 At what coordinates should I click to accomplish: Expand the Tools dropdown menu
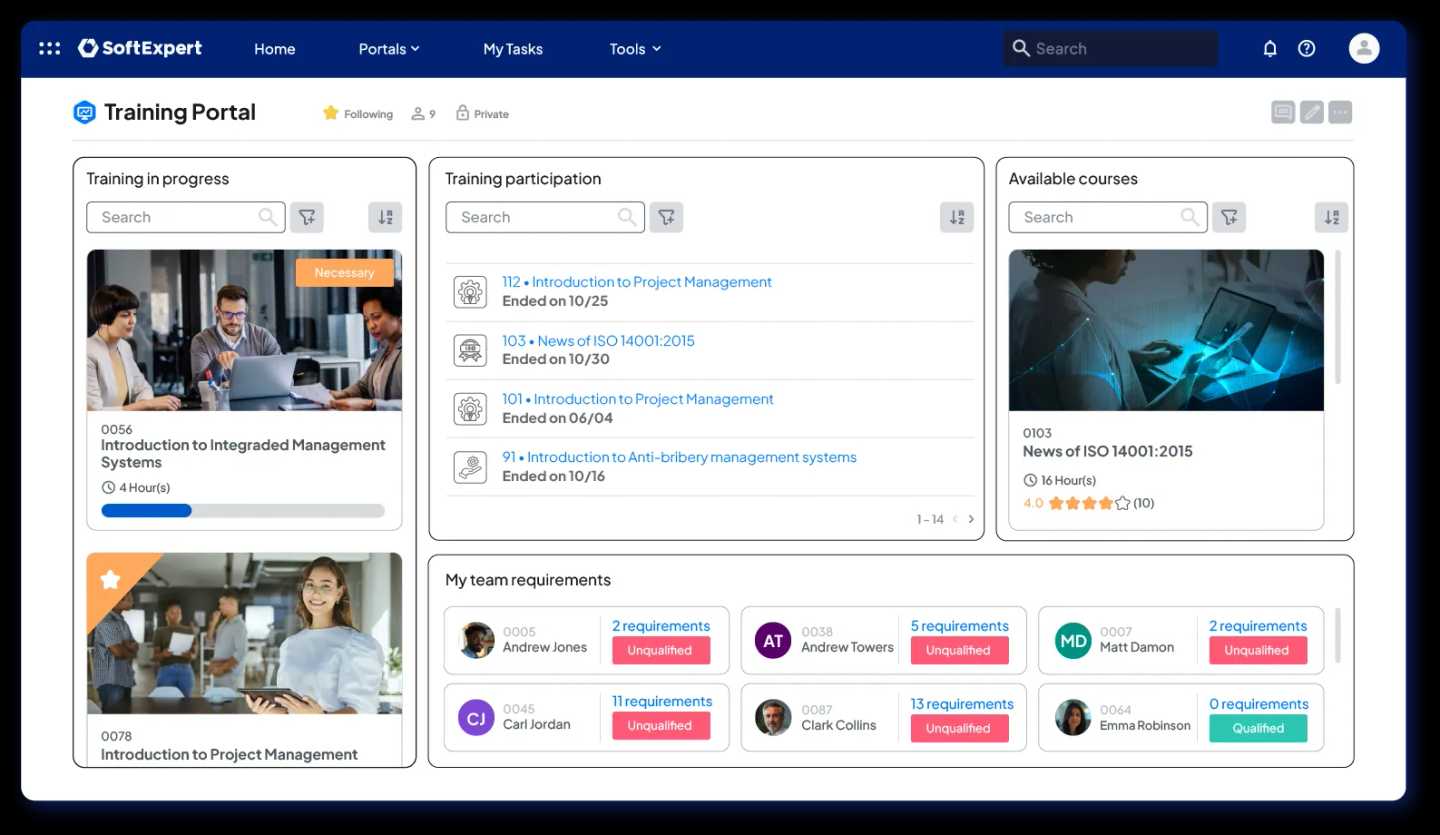pyautogui.click(x=635, y=49)
